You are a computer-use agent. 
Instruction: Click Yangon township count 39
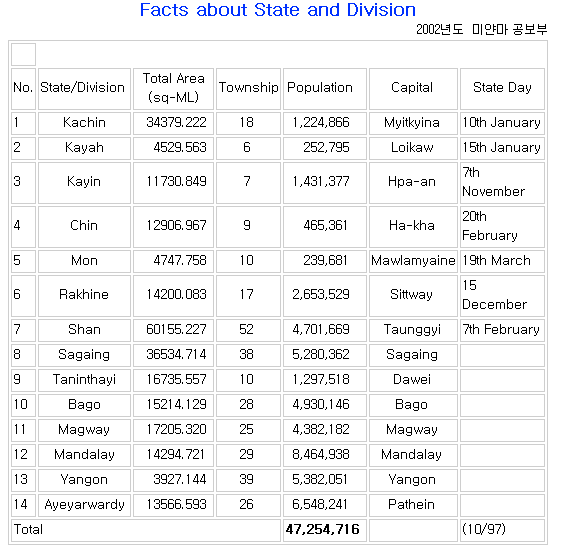point(247,480)
